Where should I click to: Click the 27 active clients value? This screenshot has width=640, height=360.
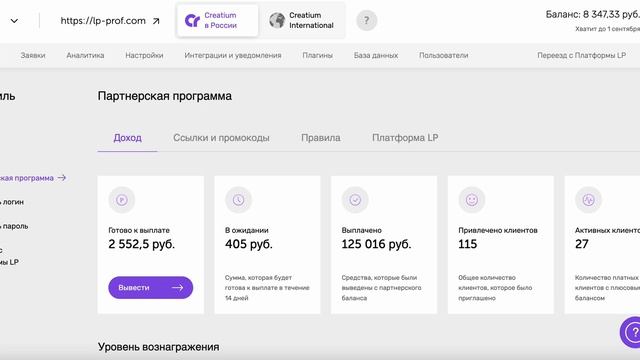(582, 244)
